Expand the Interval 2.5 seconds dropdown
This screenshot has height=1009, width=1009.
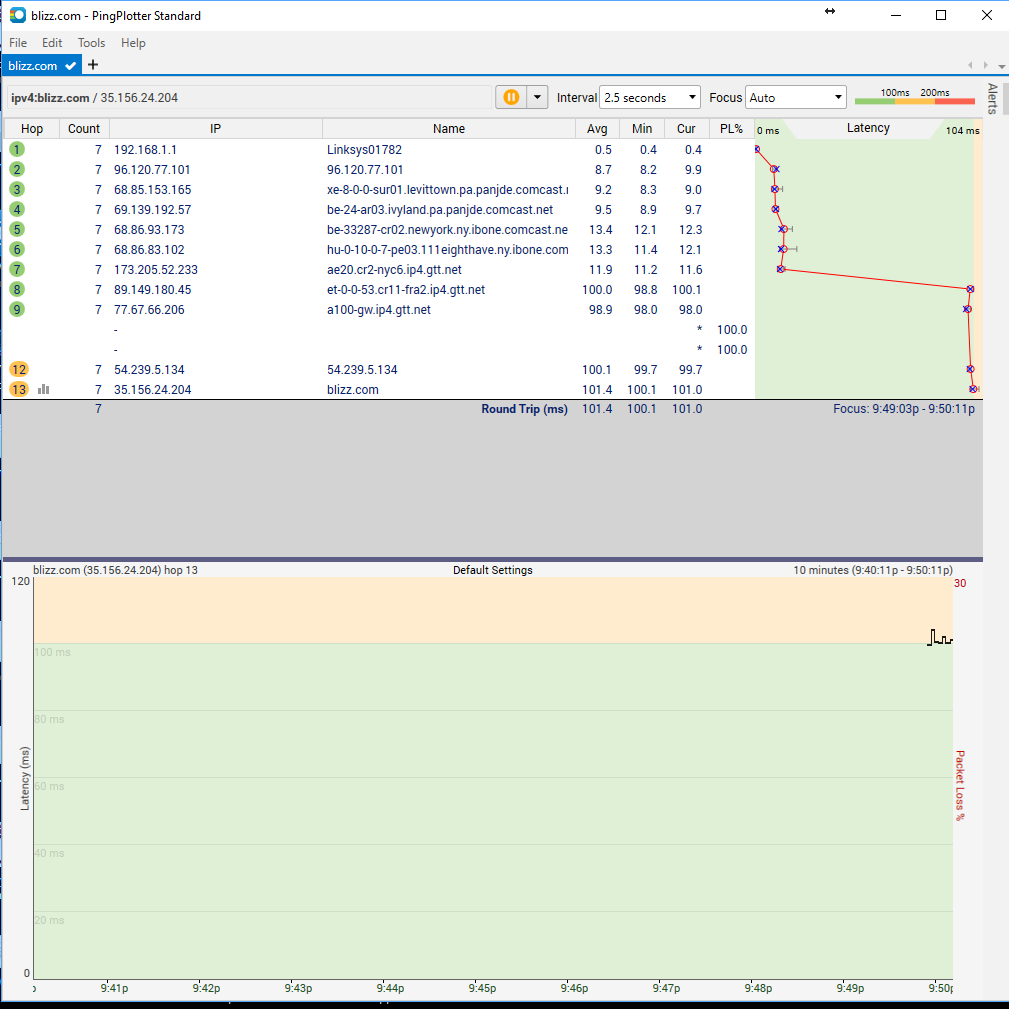point(650,98)
